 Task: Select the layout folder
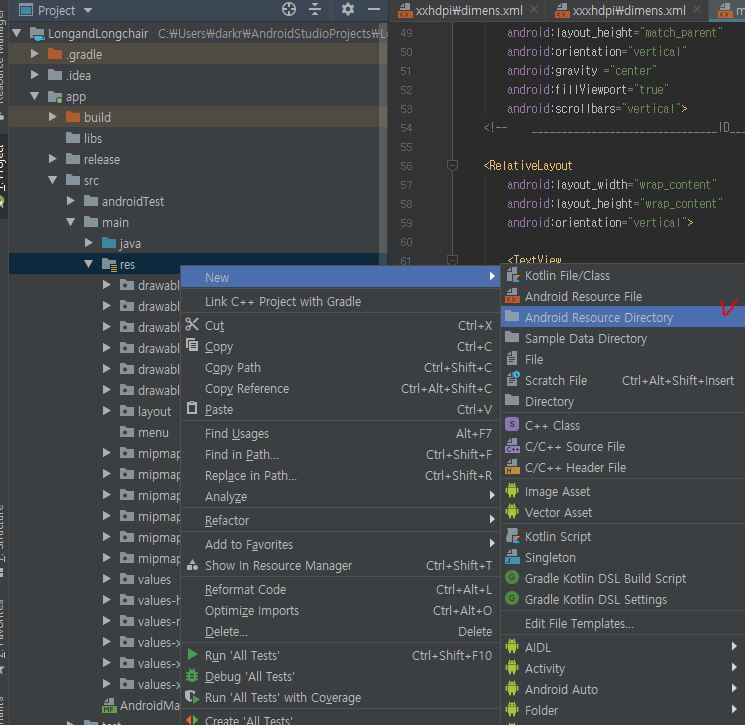coord(154,411)
